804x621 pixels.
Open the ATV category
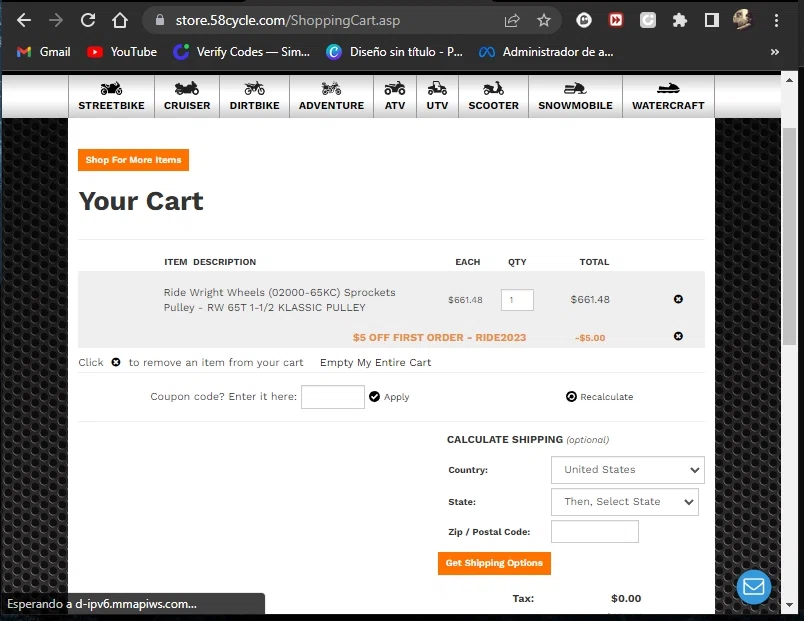click(x=395, y=96)
